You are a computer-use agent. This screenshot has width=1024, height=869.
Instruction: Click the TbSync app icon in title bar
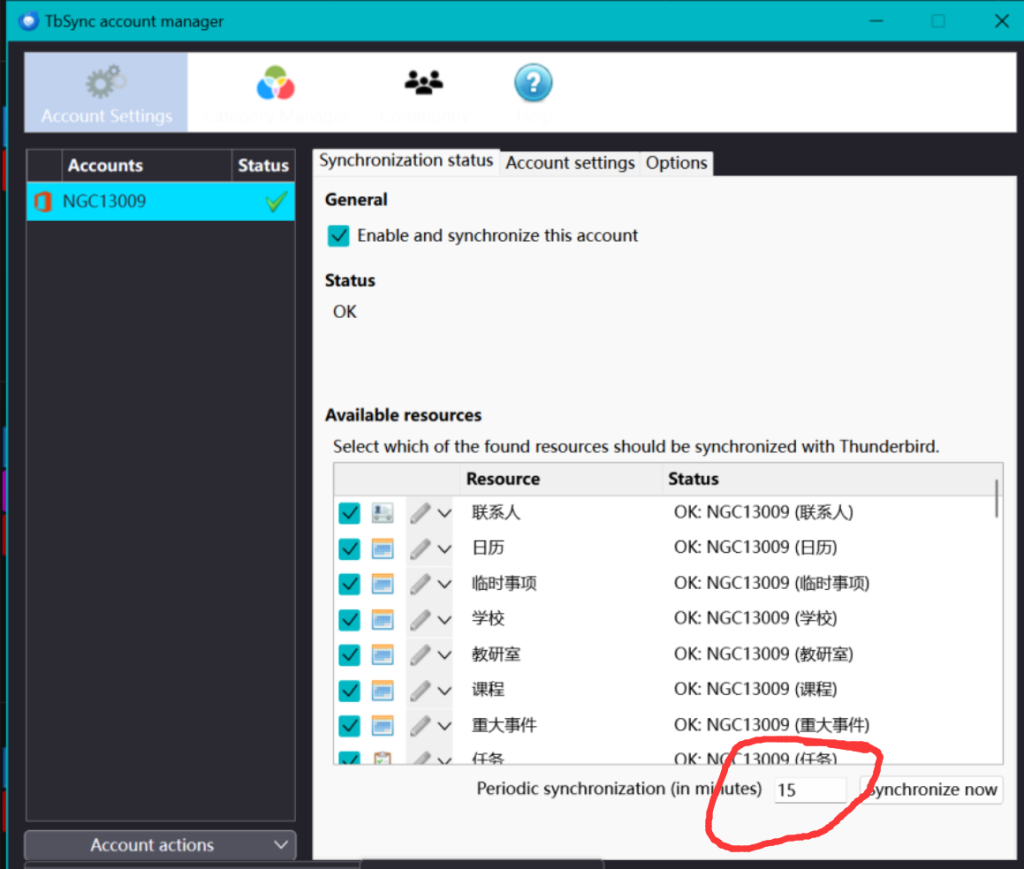29,21
